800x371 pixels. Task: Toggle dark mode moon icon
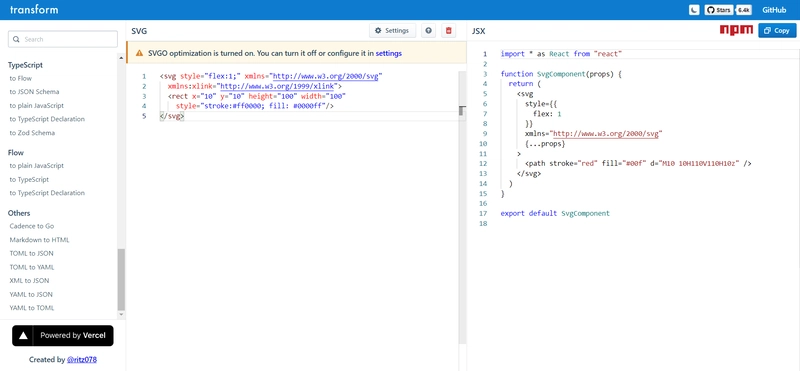point(694,10)
